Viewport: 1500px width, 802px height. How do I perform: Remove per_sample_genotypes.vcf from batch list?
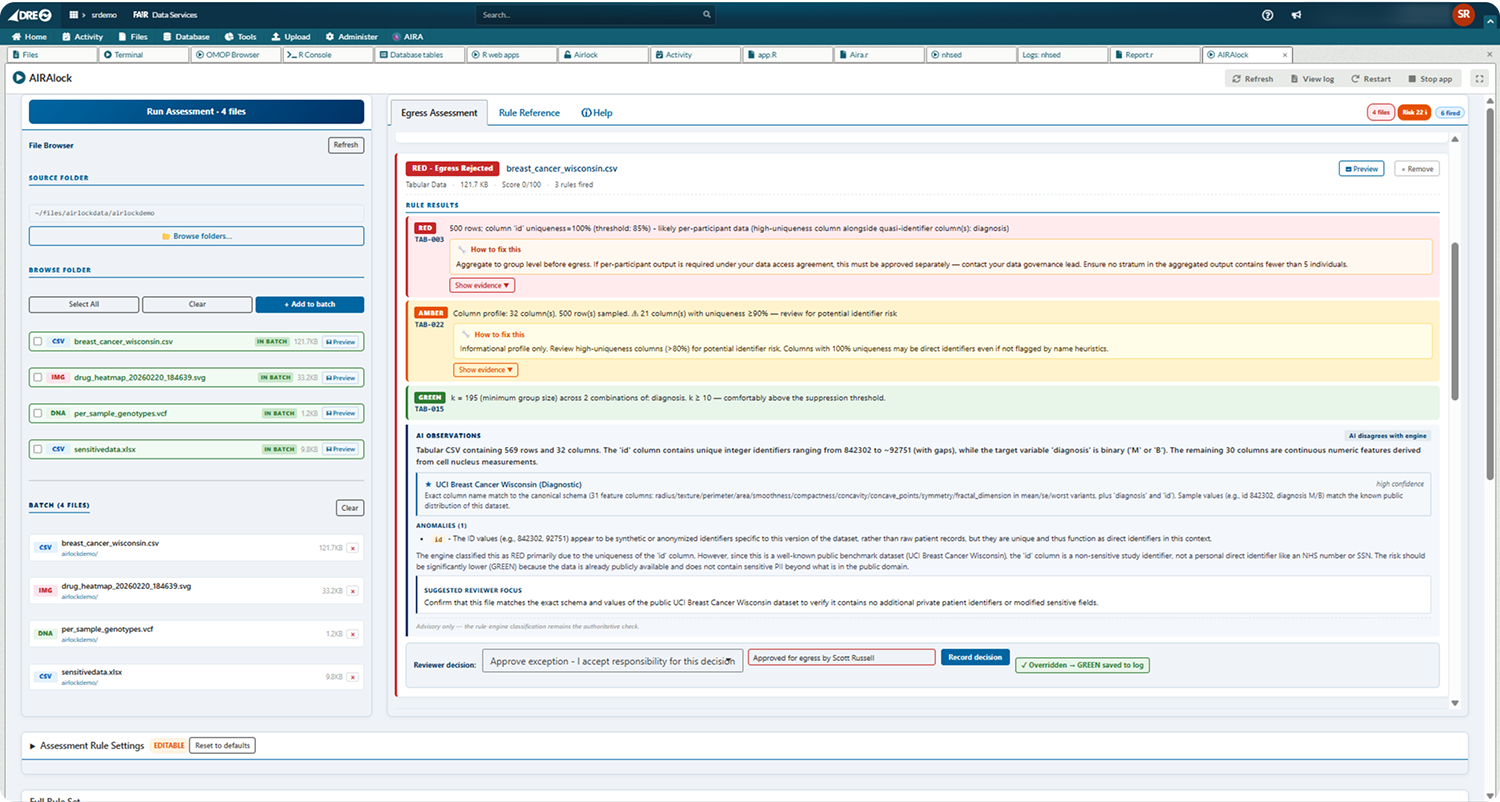(x=352, y=634)
